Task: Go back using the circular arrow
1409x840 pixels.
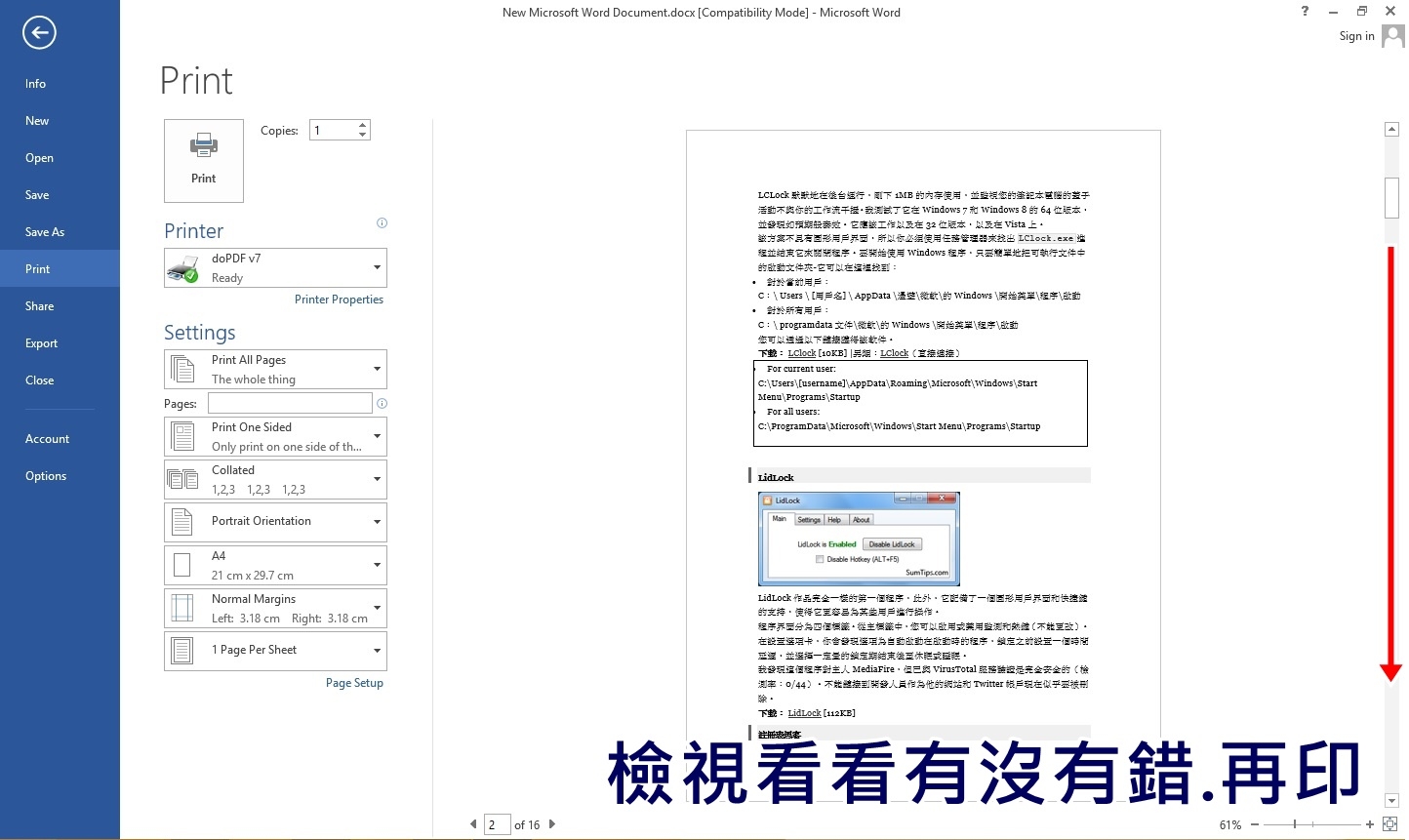Action: coord(39,33)
